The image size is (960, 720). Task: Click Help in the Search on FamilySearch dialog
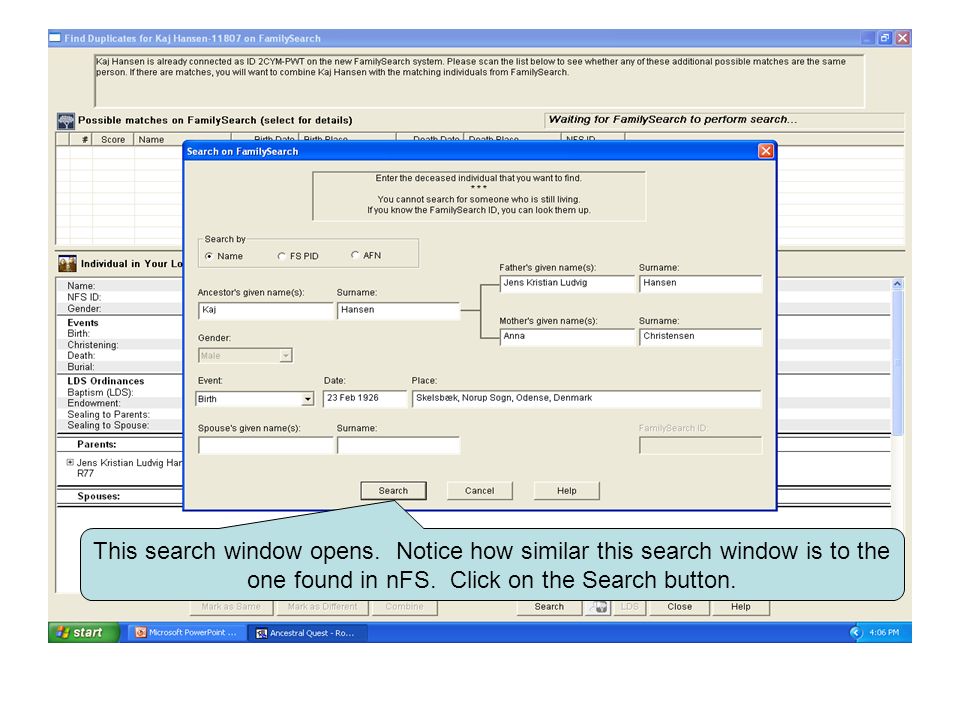click(x=566, y=491)
